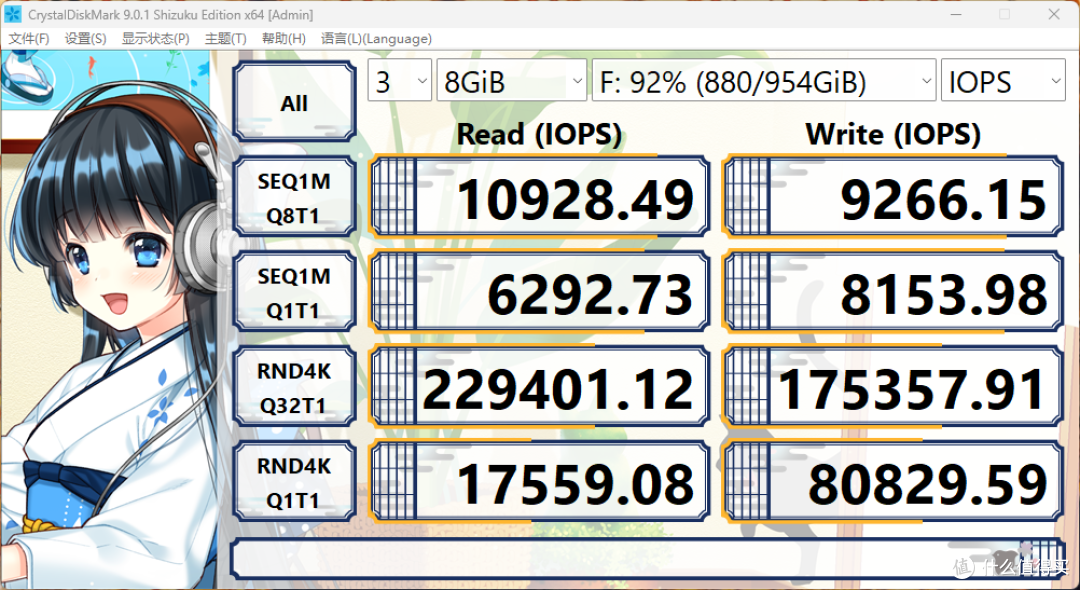Open the 显示状态(P) menu
Image resolution: width=1080 pixels, height=590 pixels.
tap(156, 39)
